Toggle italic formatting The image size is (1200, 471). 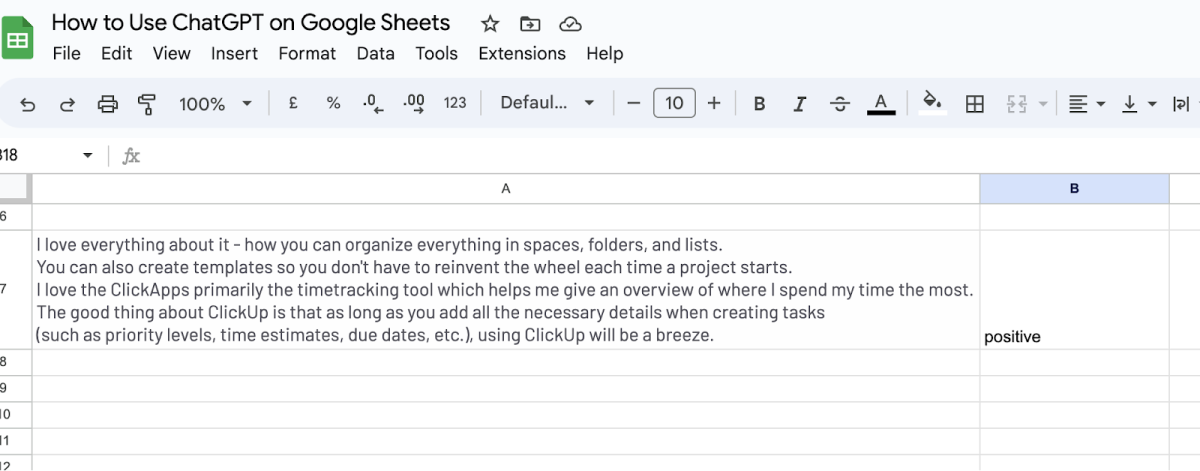[799, 103]
